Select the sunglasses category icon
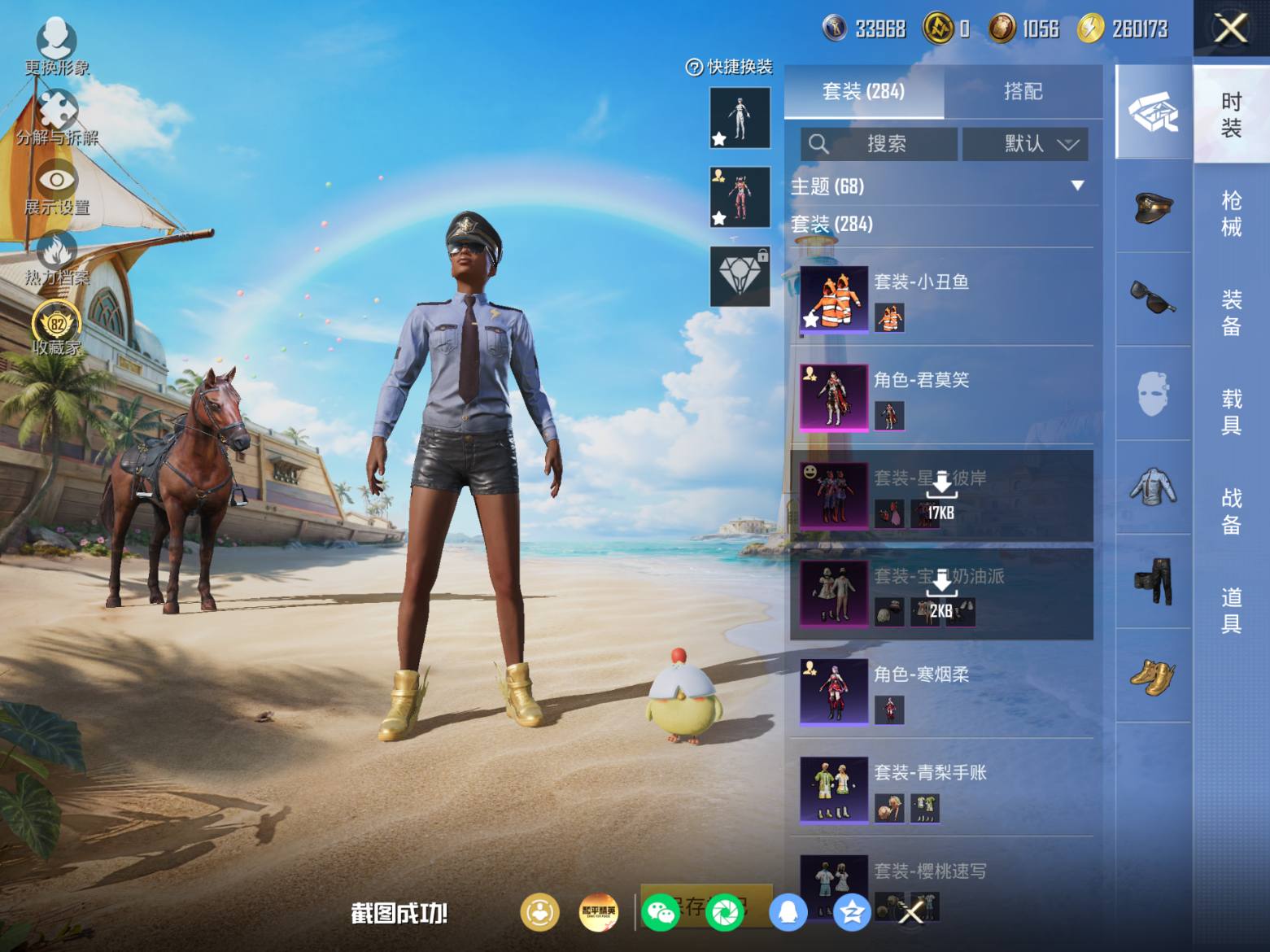Viewport: 1270px width, 952px height. [x=1153, y=299]
